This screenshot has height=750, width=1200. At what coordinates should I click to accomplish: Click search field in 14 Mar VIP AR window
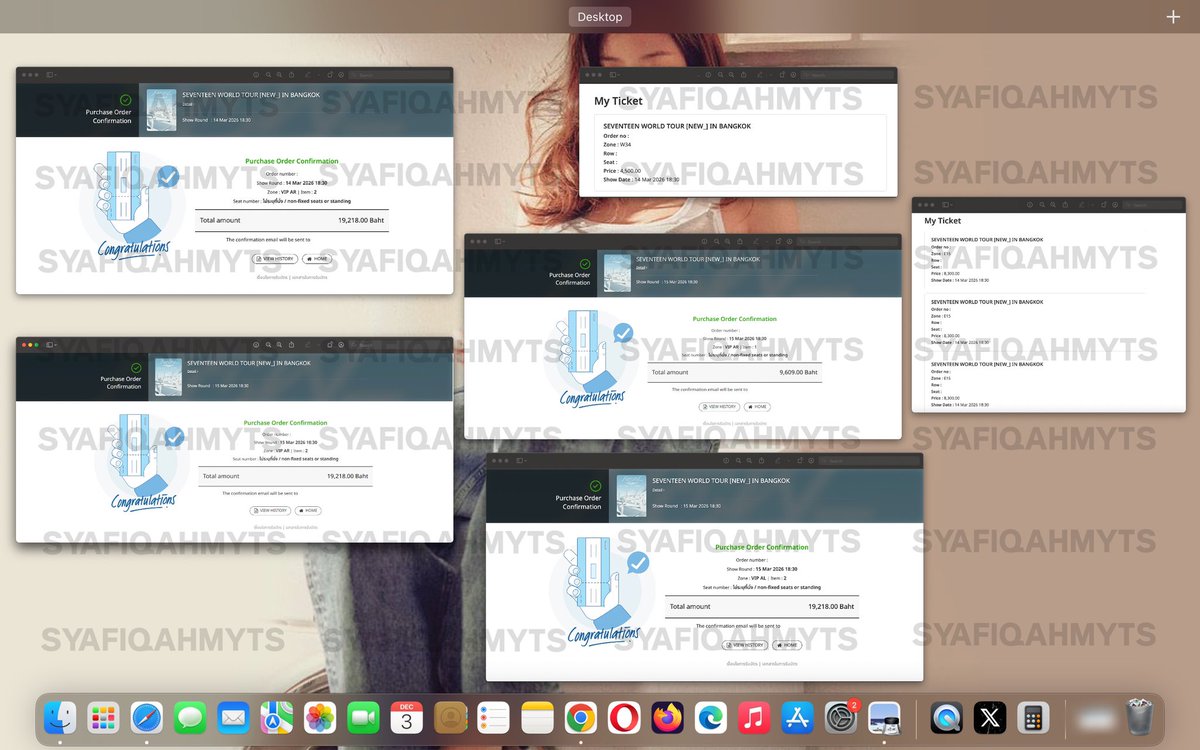[397, 75]
